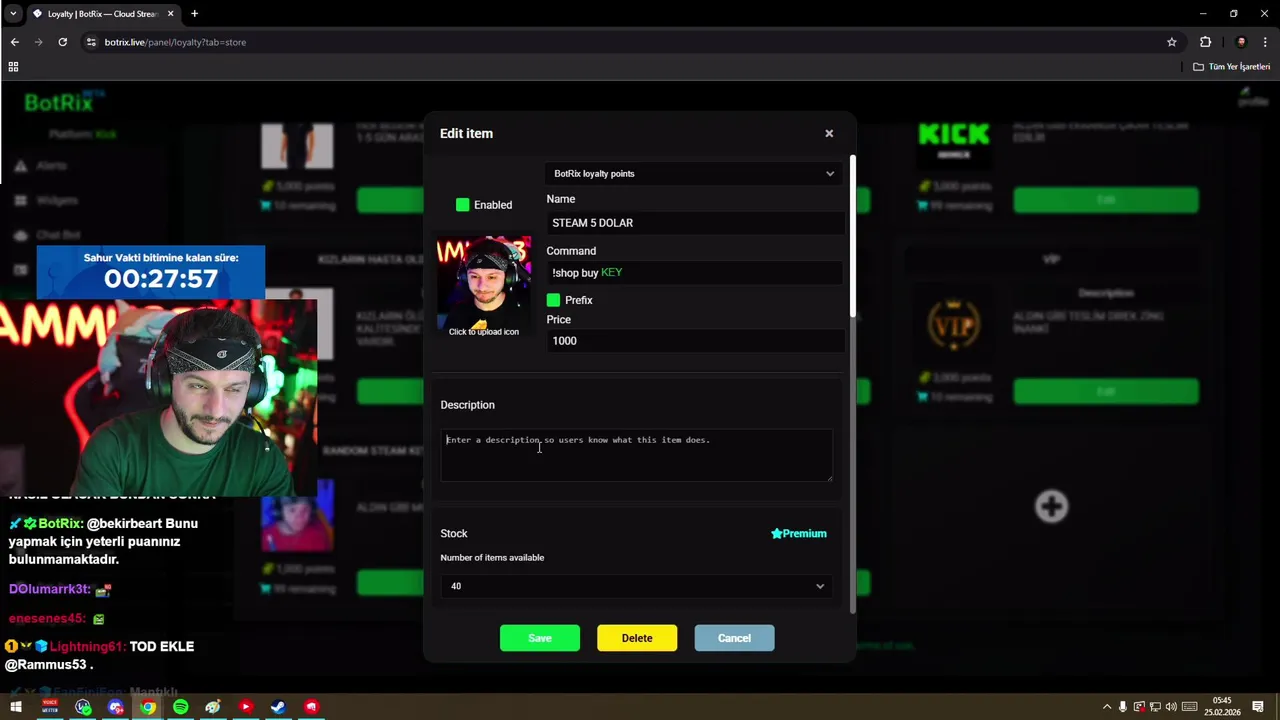
Task: Toggle the Enabled checkbox
Action: point(462,205)
